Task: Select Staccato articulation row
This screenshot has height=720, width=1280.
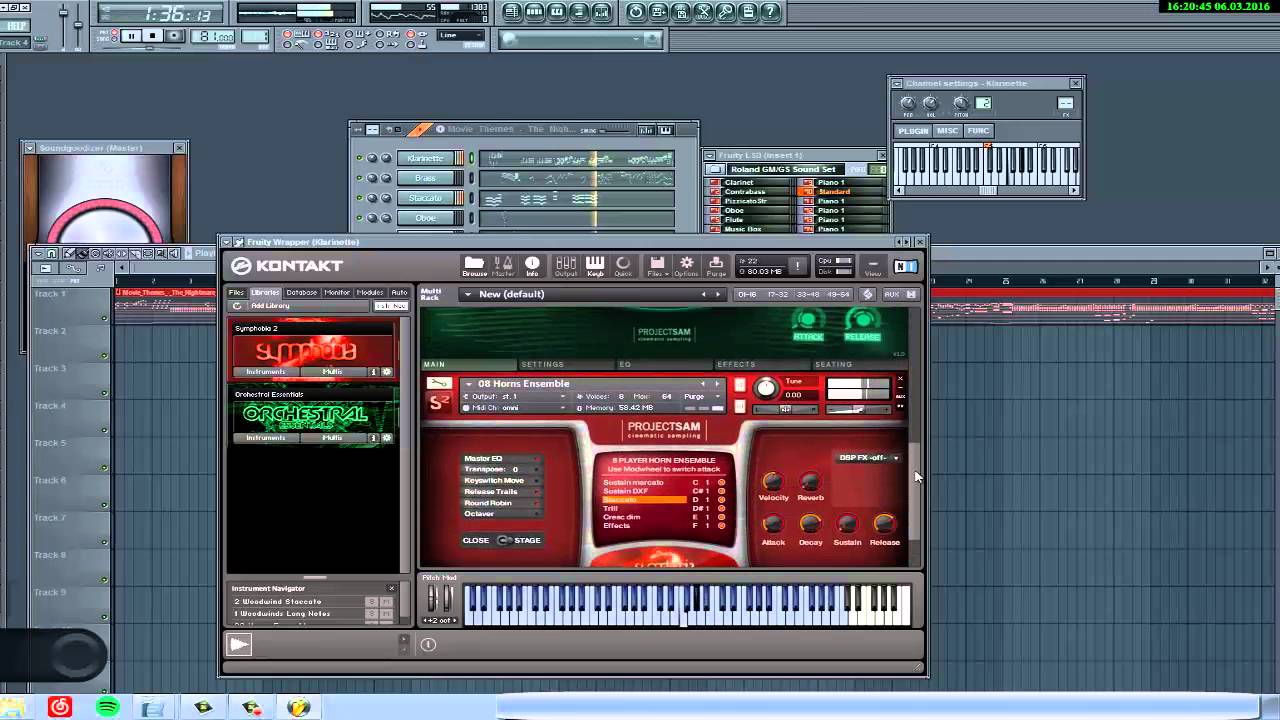Action: tap(645, 500)
